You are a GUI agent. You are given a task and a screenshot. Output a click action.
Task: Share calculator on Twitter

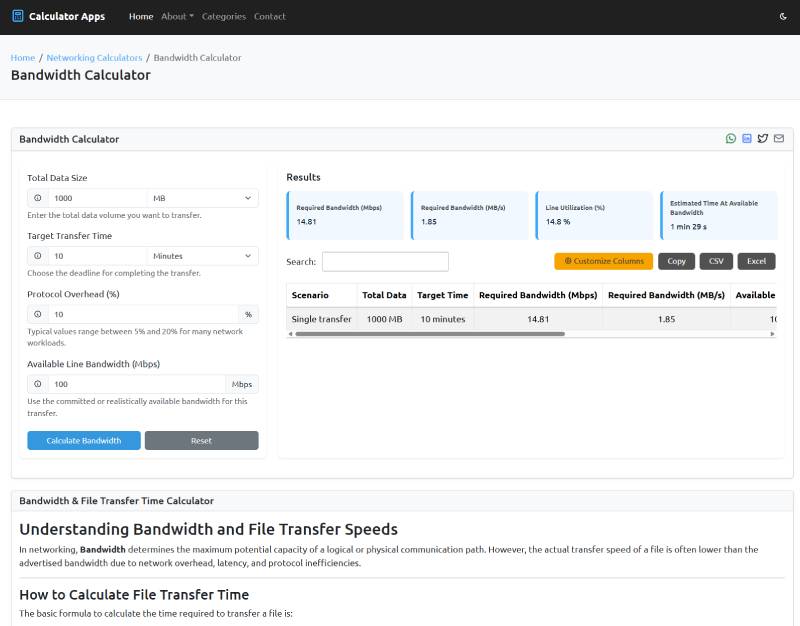pyautogui.click(x=763, y=139)
